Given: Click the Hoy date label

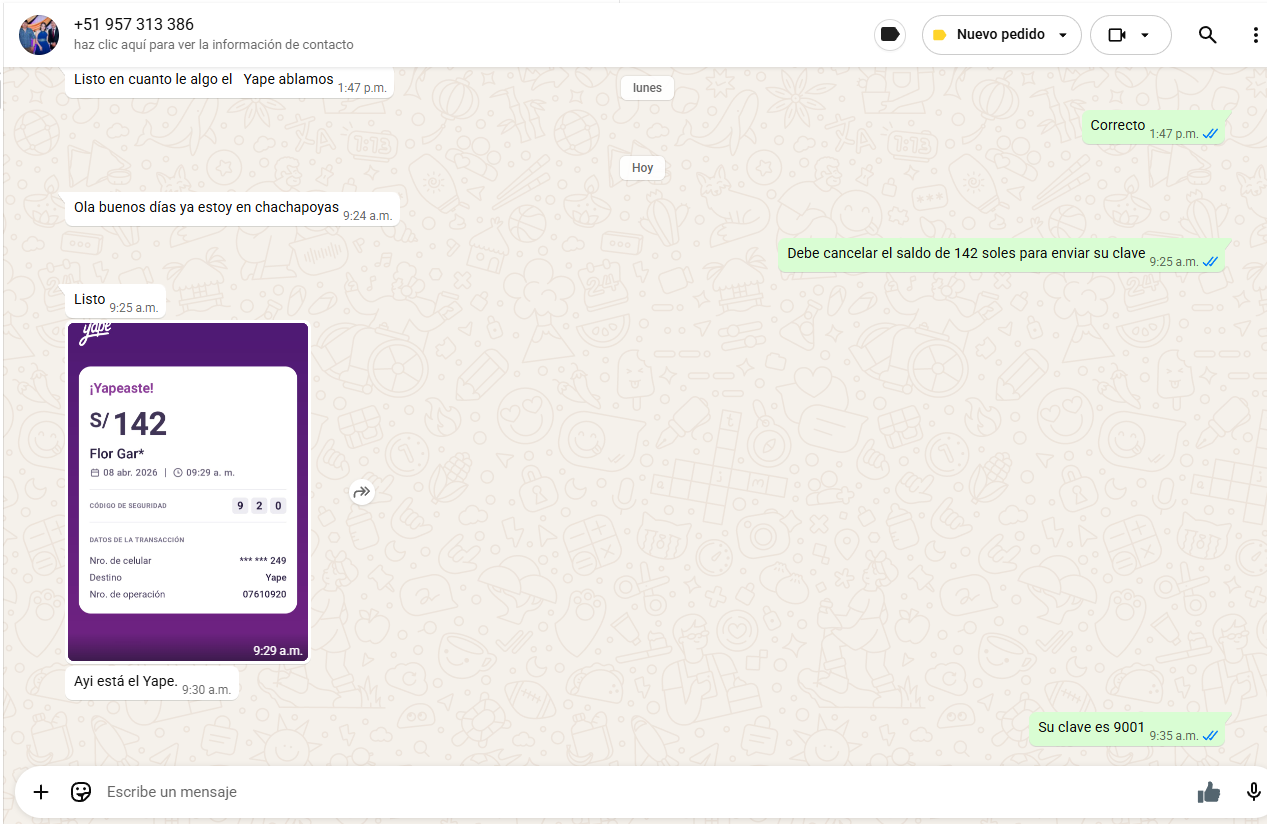Looking at the screenshot, I should 642,168.
